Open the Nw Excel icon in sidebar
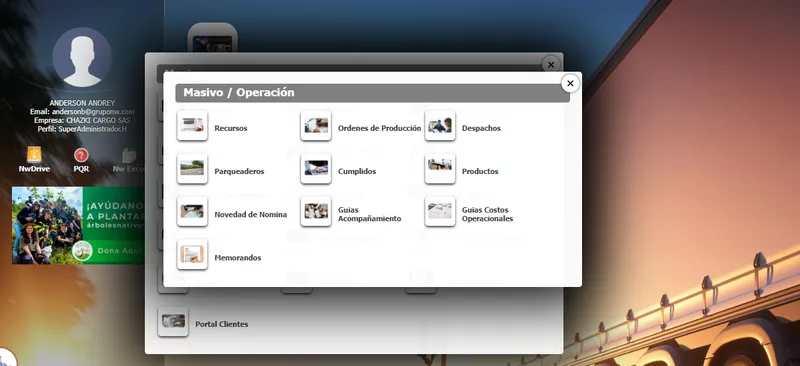Screen dimensions: 800x366 pyautogui.click(x=129, y=155)
